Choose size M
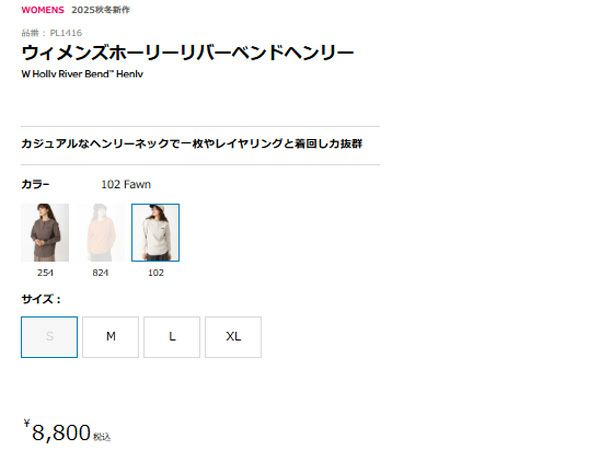The height and width of the screenshot is (450, 600). pyautogui.click(x=111, y=337)
